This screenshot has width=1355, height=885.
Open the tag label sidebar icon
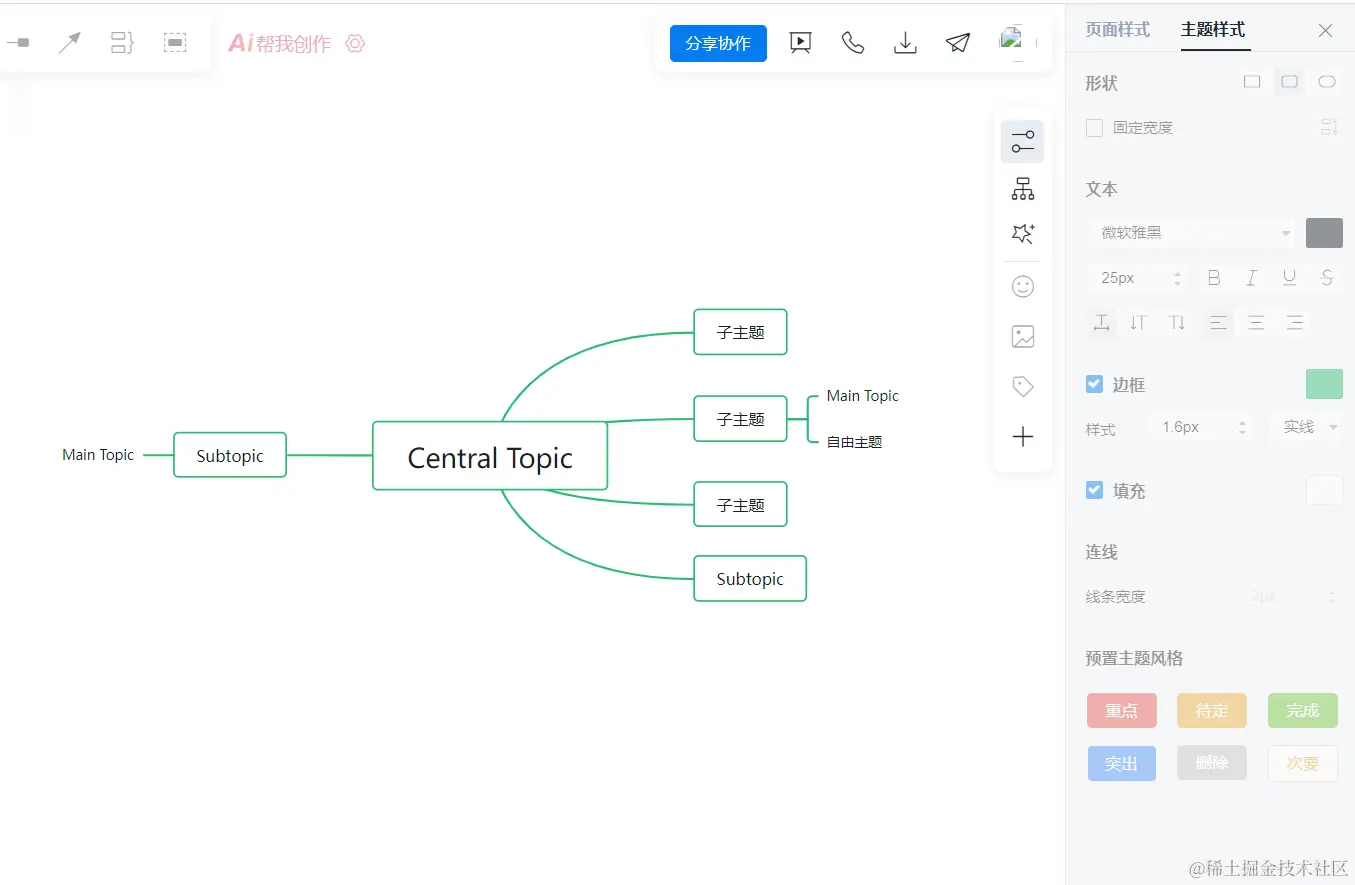[1022, 386]
